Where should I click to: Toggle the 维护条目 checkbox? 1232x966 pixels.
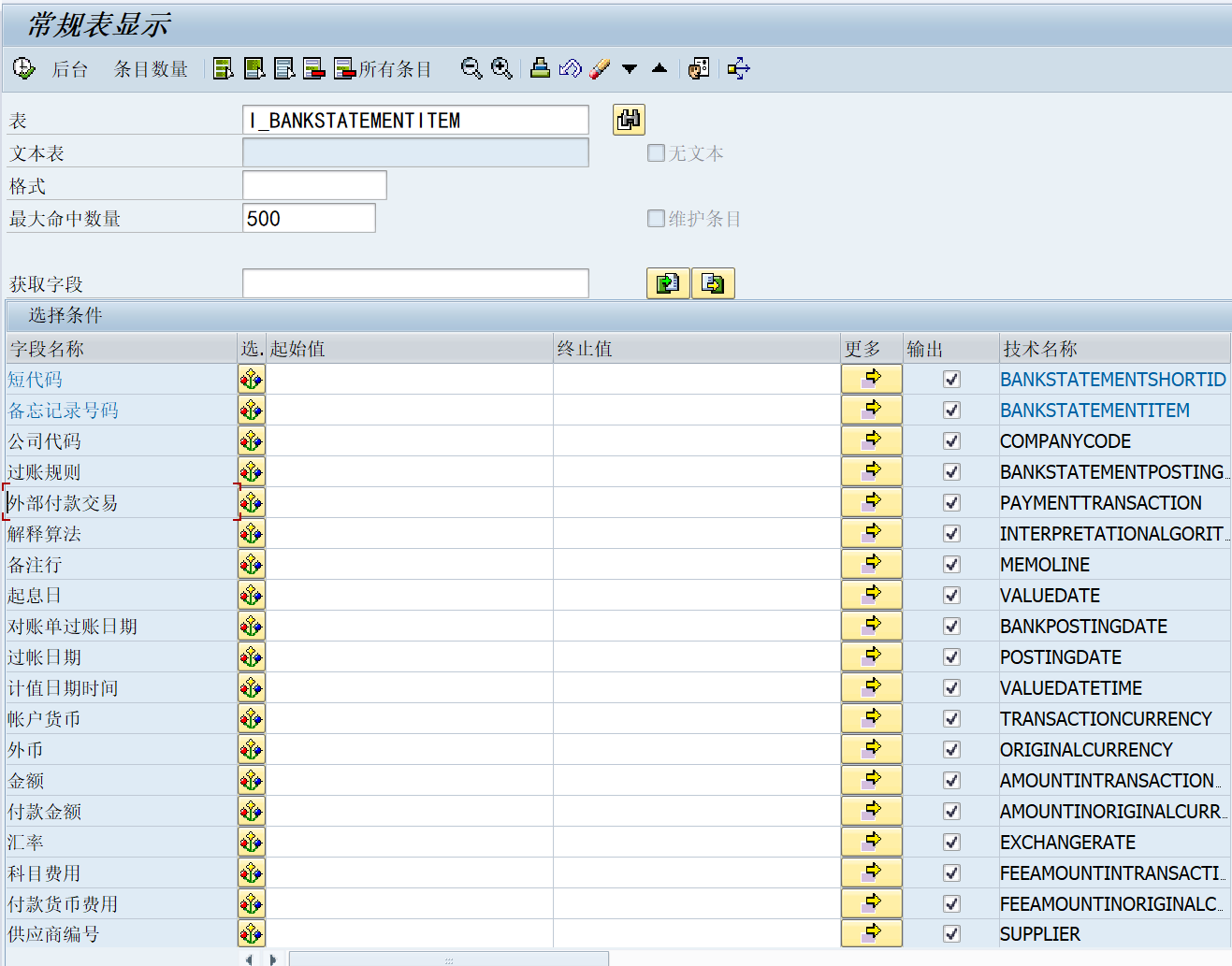coord(656,218)
